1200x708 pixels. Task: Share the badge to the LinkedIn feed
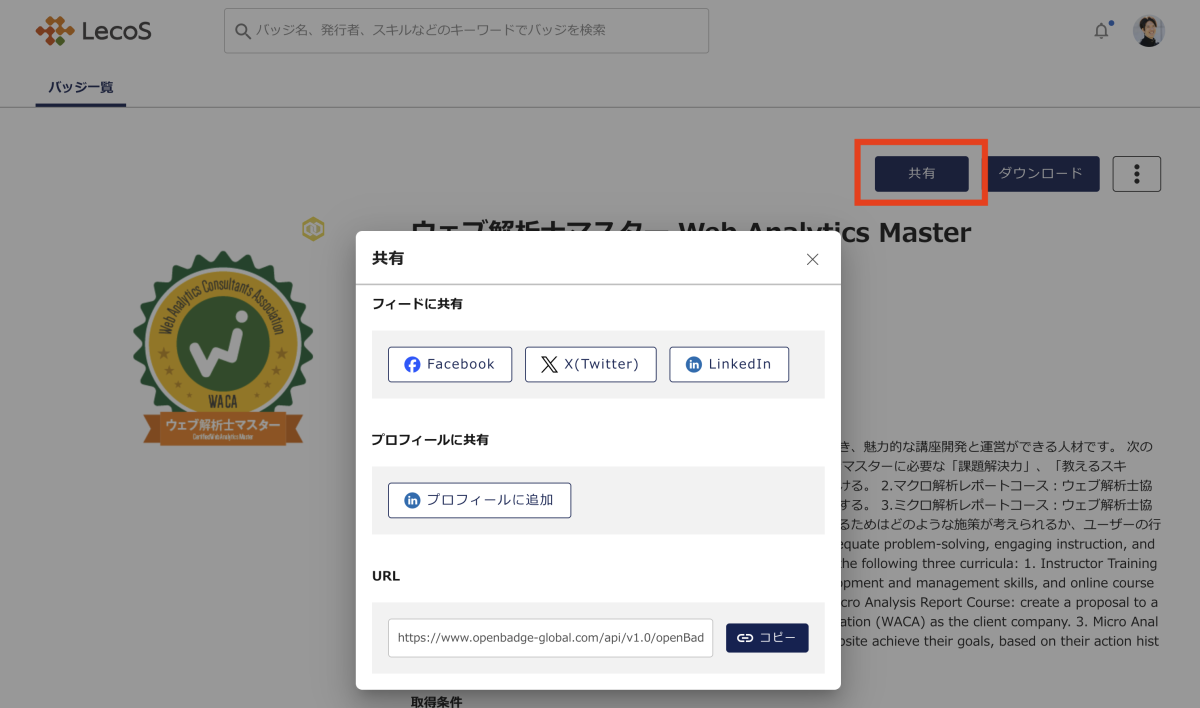tap(729, 364)
